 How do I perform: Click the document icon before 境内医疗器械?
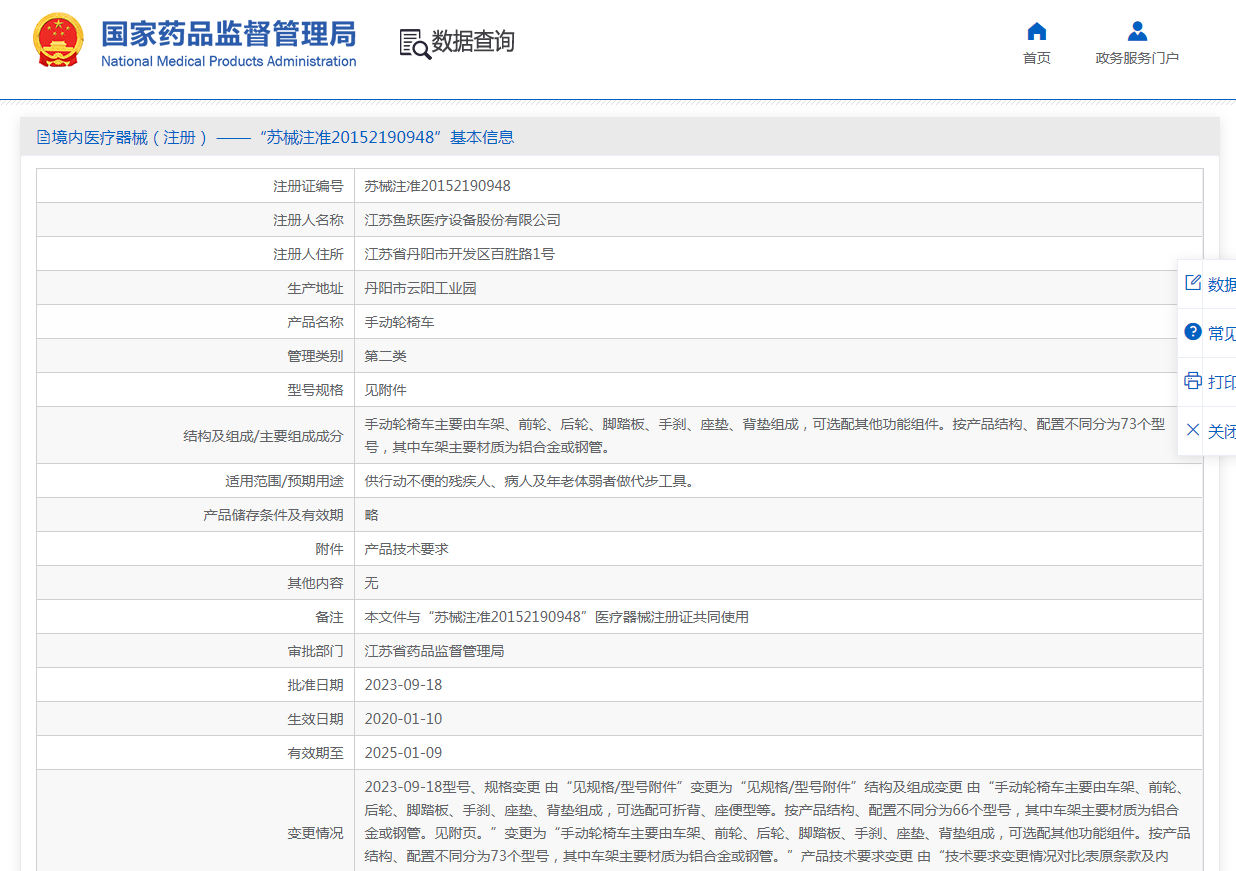point(43,137)
